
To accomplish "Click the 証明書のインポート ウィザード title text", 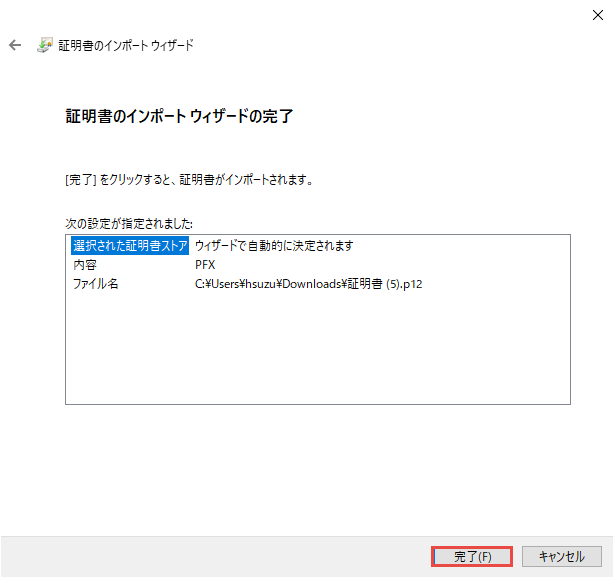I will [126, 46].
